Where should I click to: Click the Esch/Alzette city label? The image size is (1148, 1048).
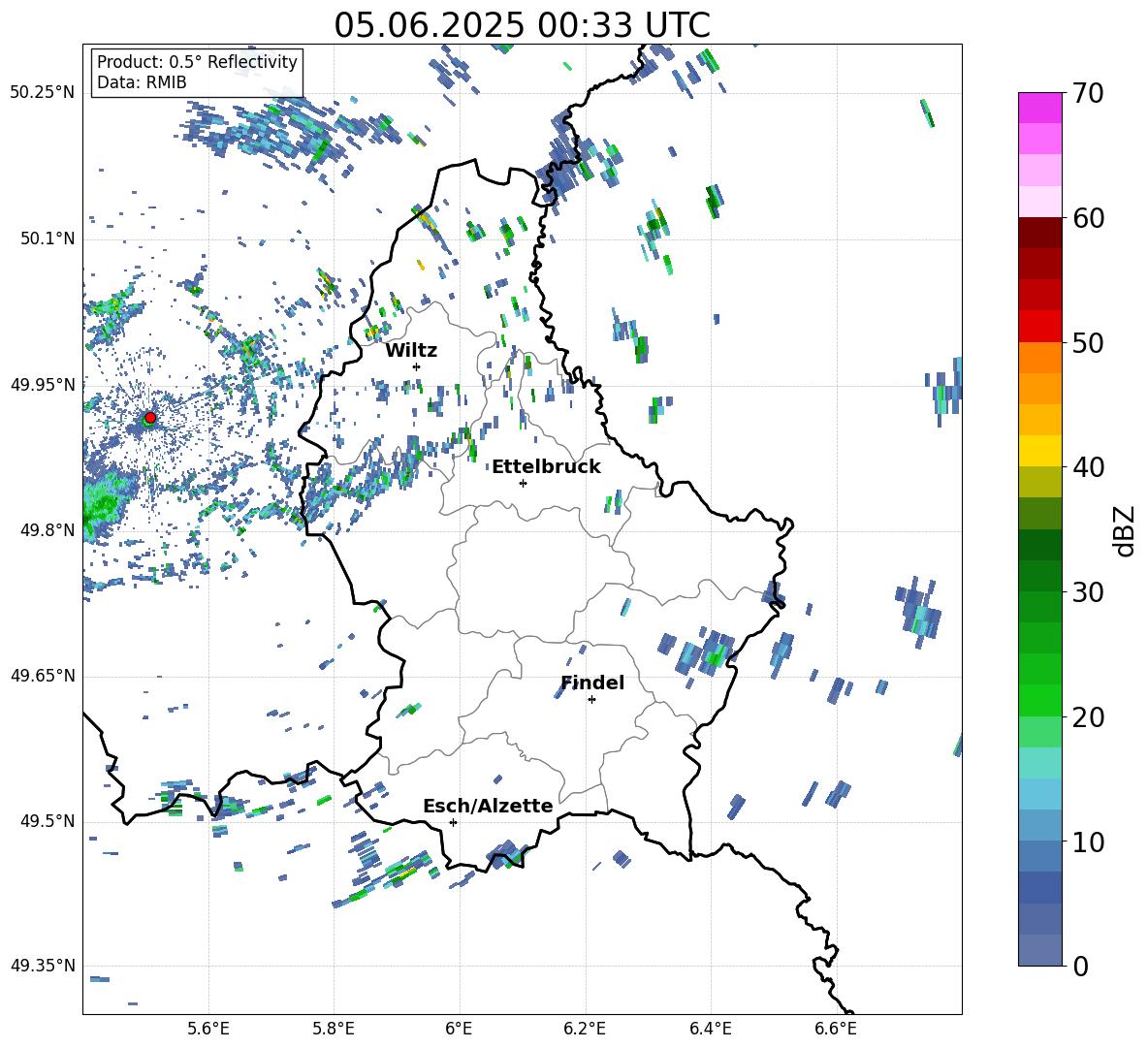pyautogui.click(x=488, y=806)
